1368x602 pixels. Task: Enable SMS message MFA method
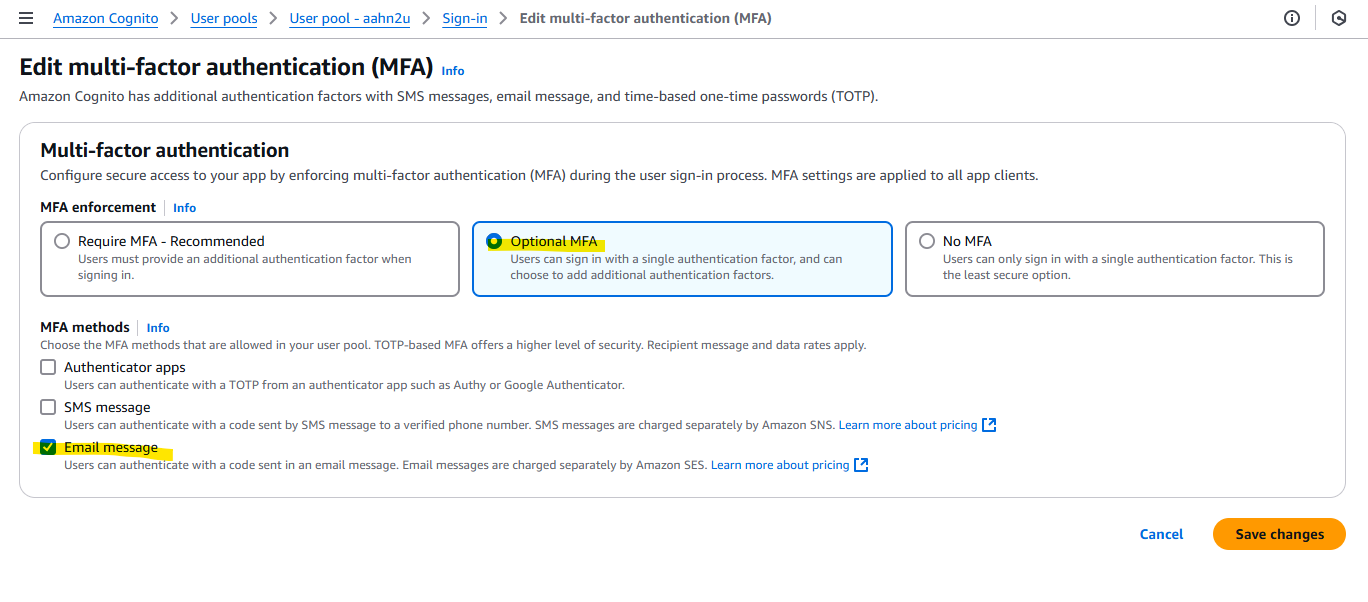click(47, 406)
